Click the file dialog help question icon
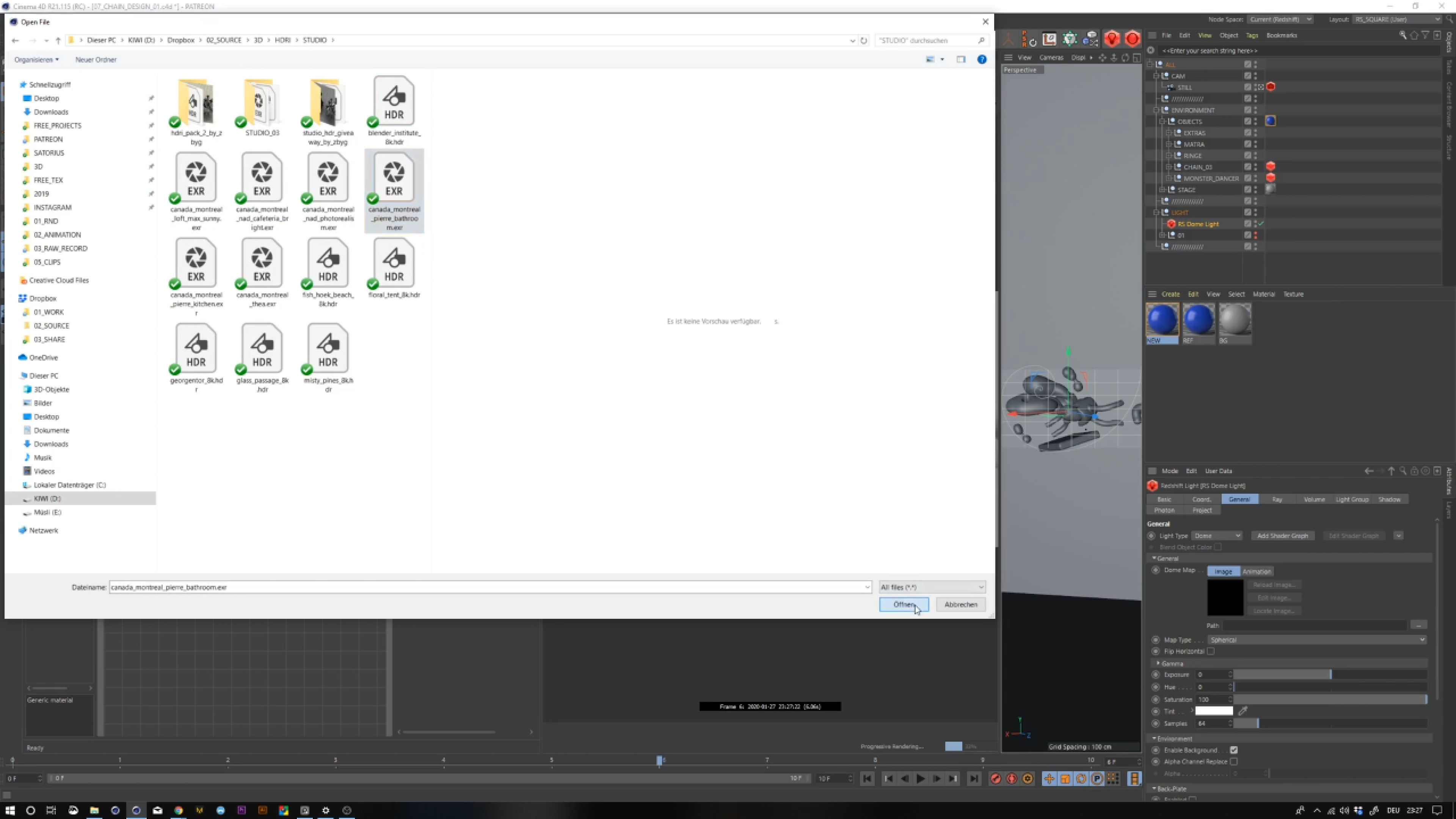 click(x=982, y=60)
